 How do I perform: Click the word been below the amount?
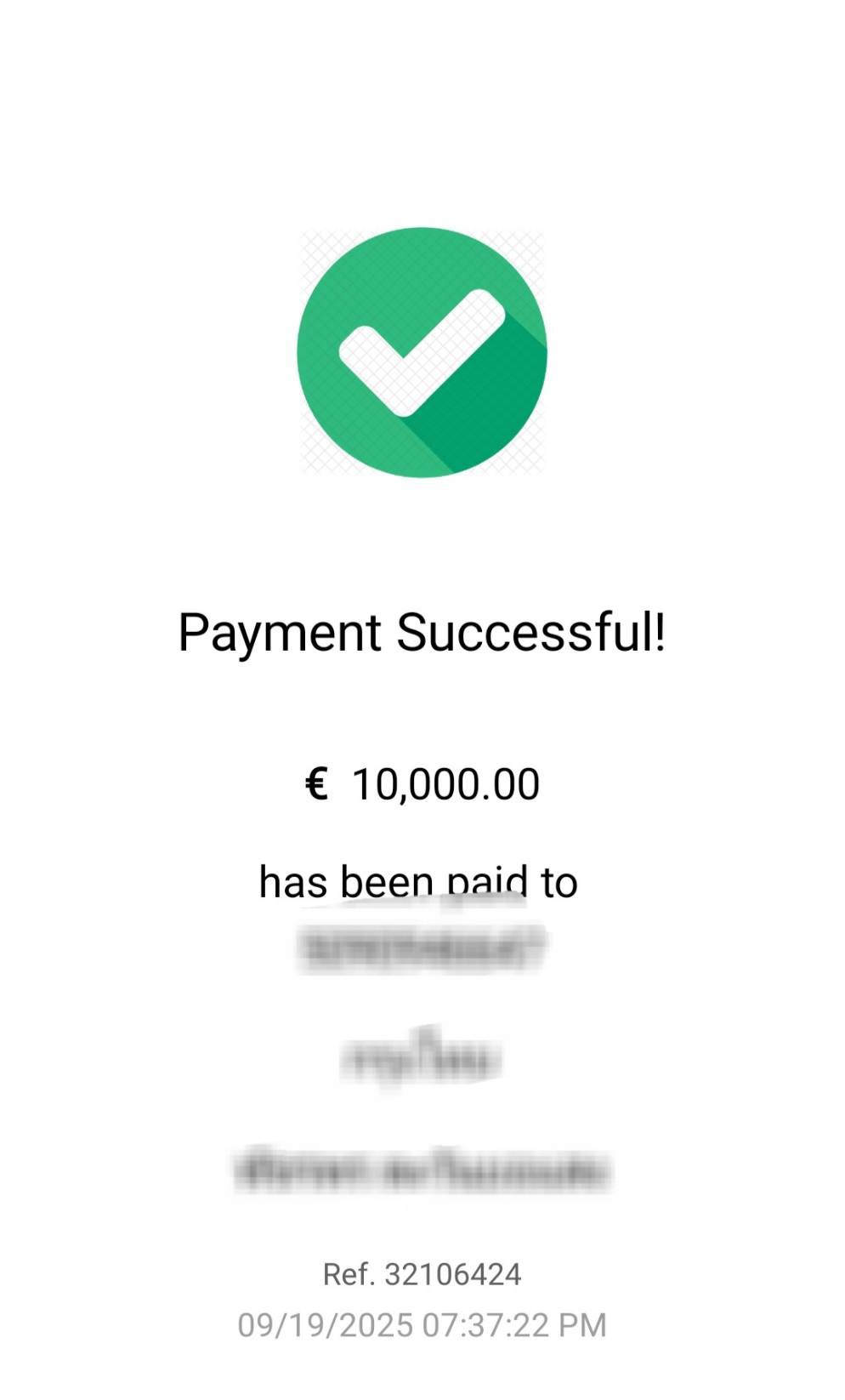click(387, 881)
